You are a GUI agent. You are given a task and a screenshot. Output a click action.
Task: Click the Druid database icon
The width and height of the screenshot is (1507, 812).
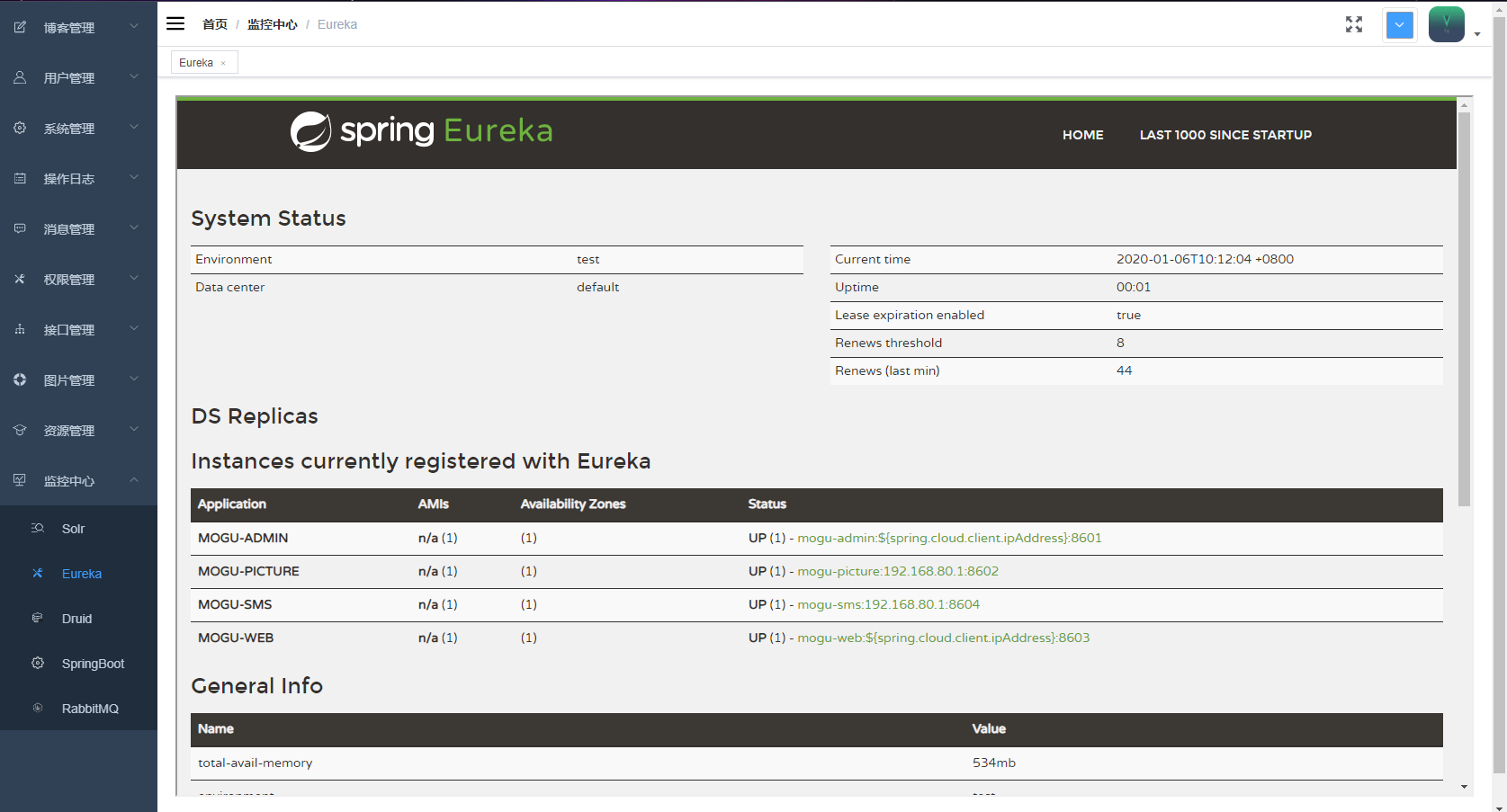point(38,619)
